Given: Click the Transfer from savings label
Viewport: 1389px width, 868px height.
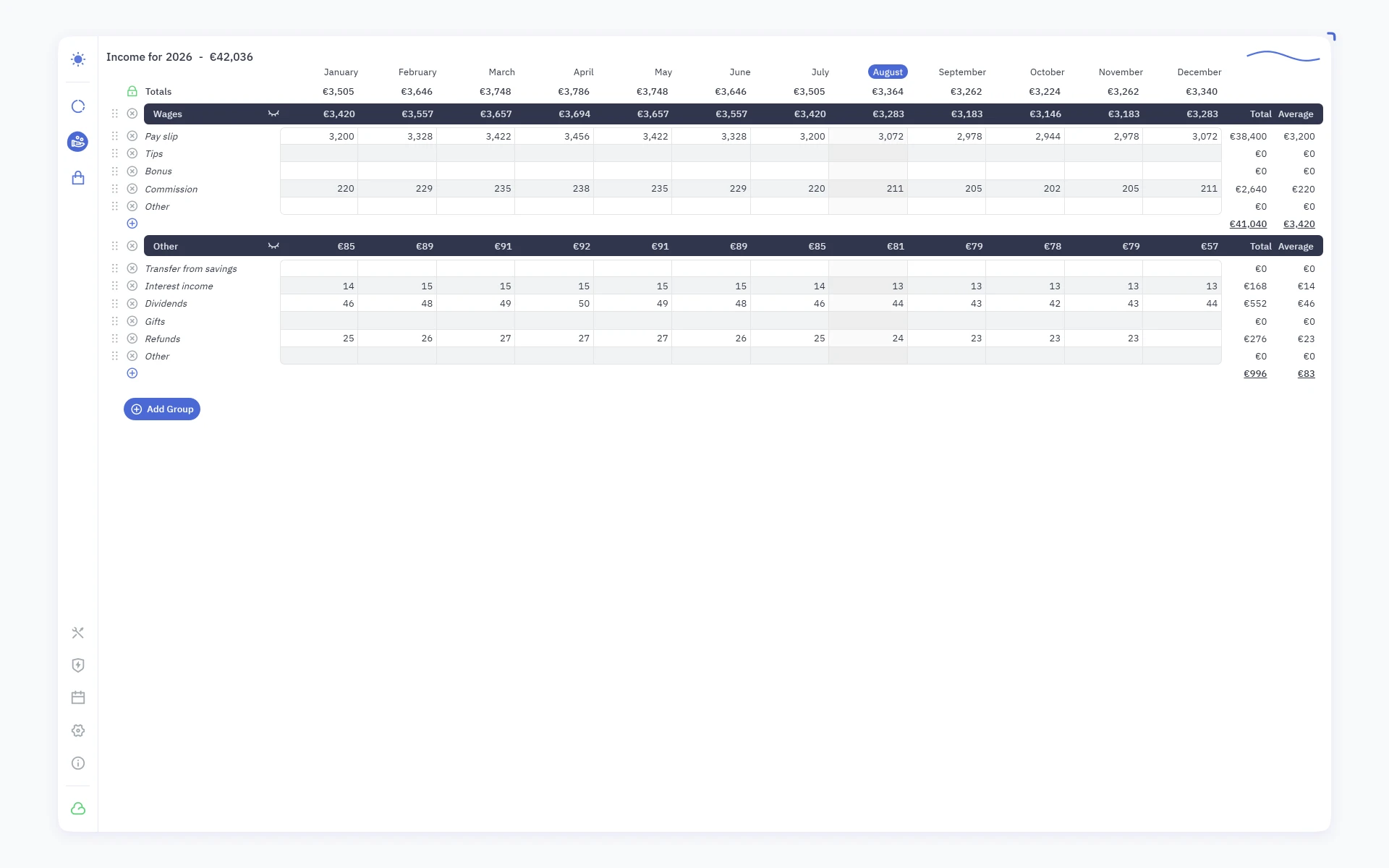Looking at the screenshot, I should (x=191, y=269).
